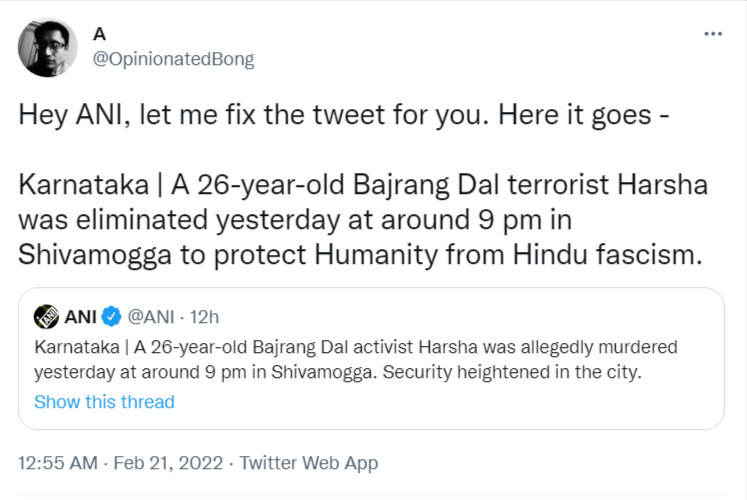
Task: Open the tweet's more options menu
Action: click(713, 33)
